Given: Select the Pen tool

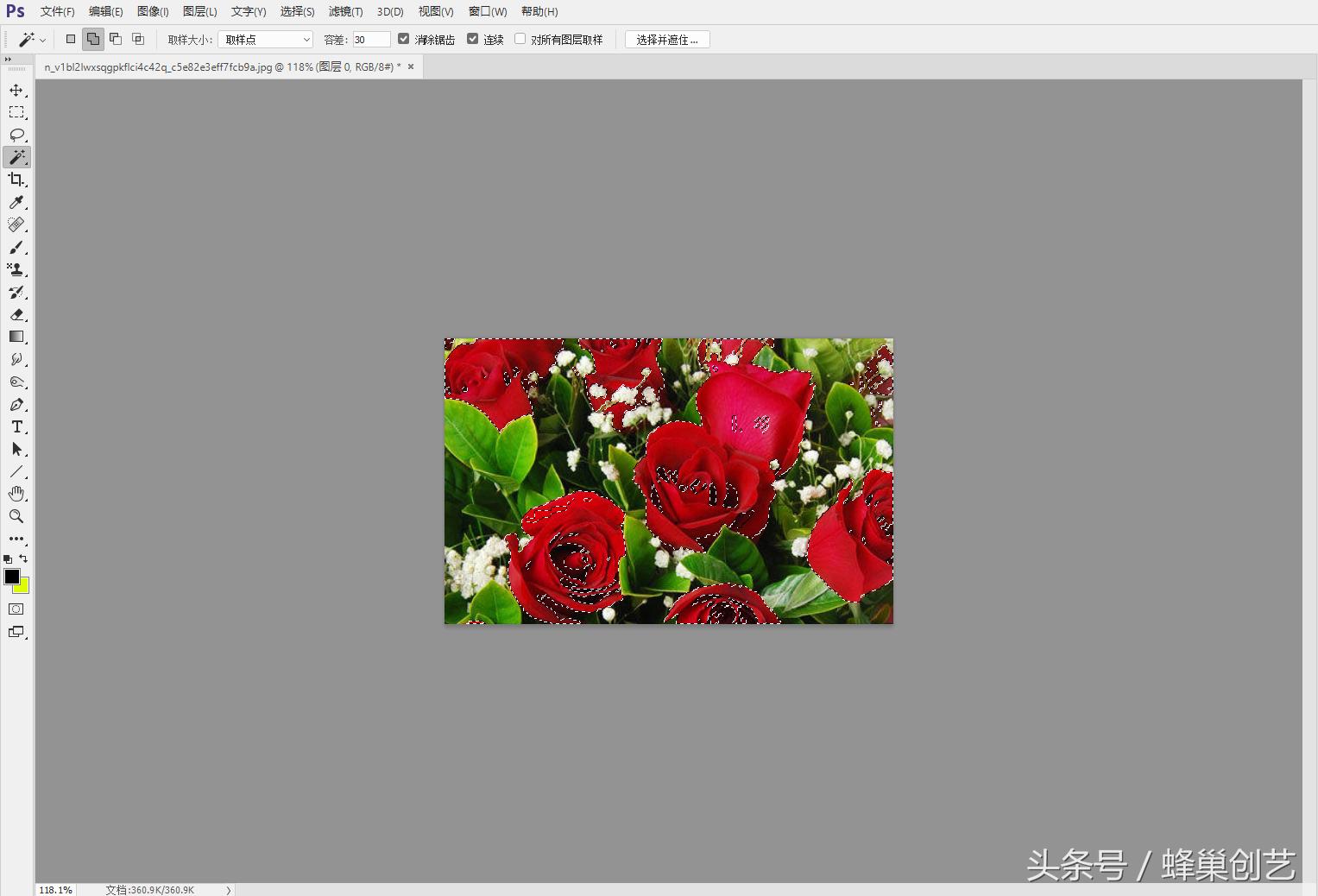Looking at the screenshot, I should (x=16, y=404).
